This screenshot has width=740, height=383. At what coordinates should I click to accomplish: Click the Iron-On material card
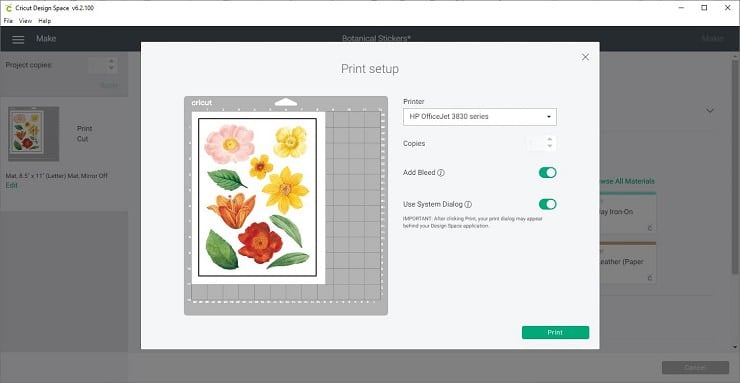tap(627, 213)
